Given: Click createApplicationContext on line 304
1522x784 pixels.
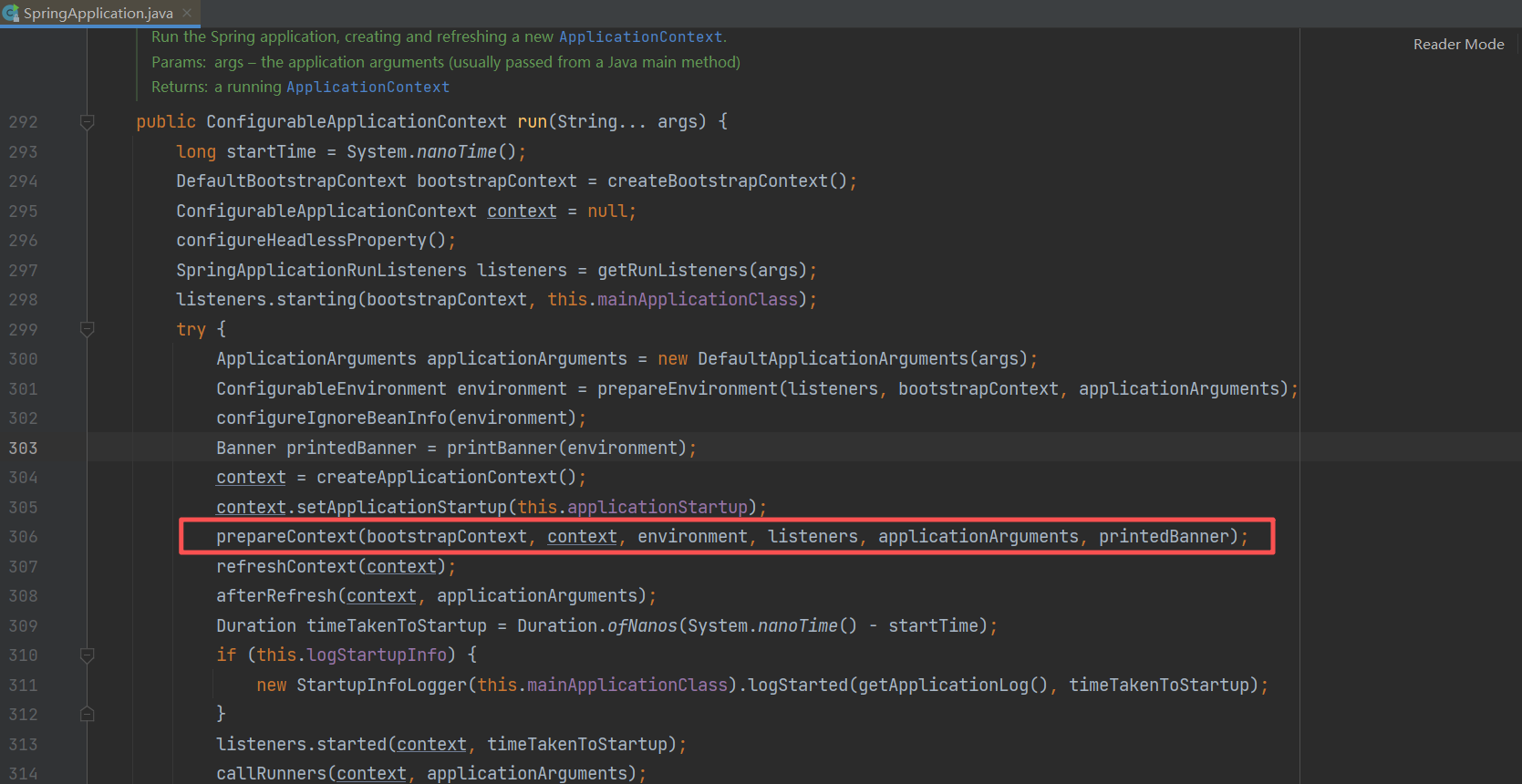Looking at the screenshot, I should coord(437,477).
